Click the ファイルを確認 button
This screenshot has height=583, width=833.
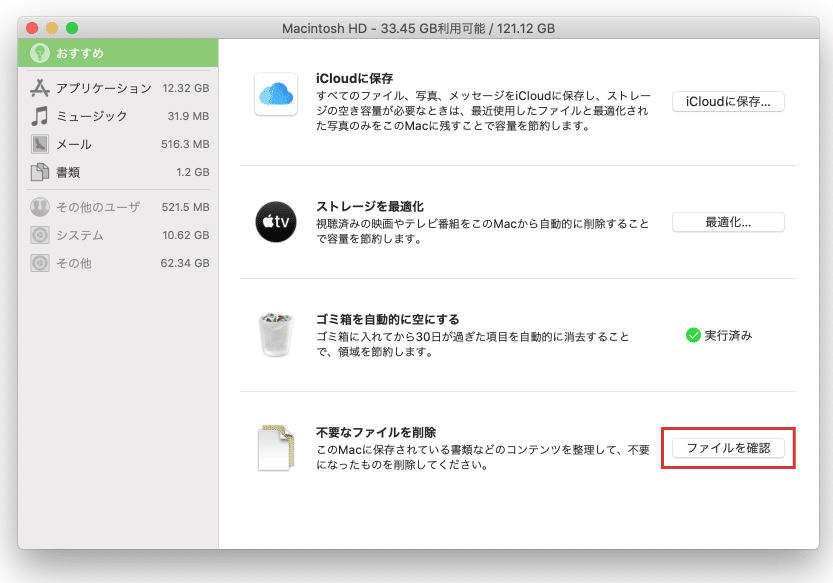(727, 450)
